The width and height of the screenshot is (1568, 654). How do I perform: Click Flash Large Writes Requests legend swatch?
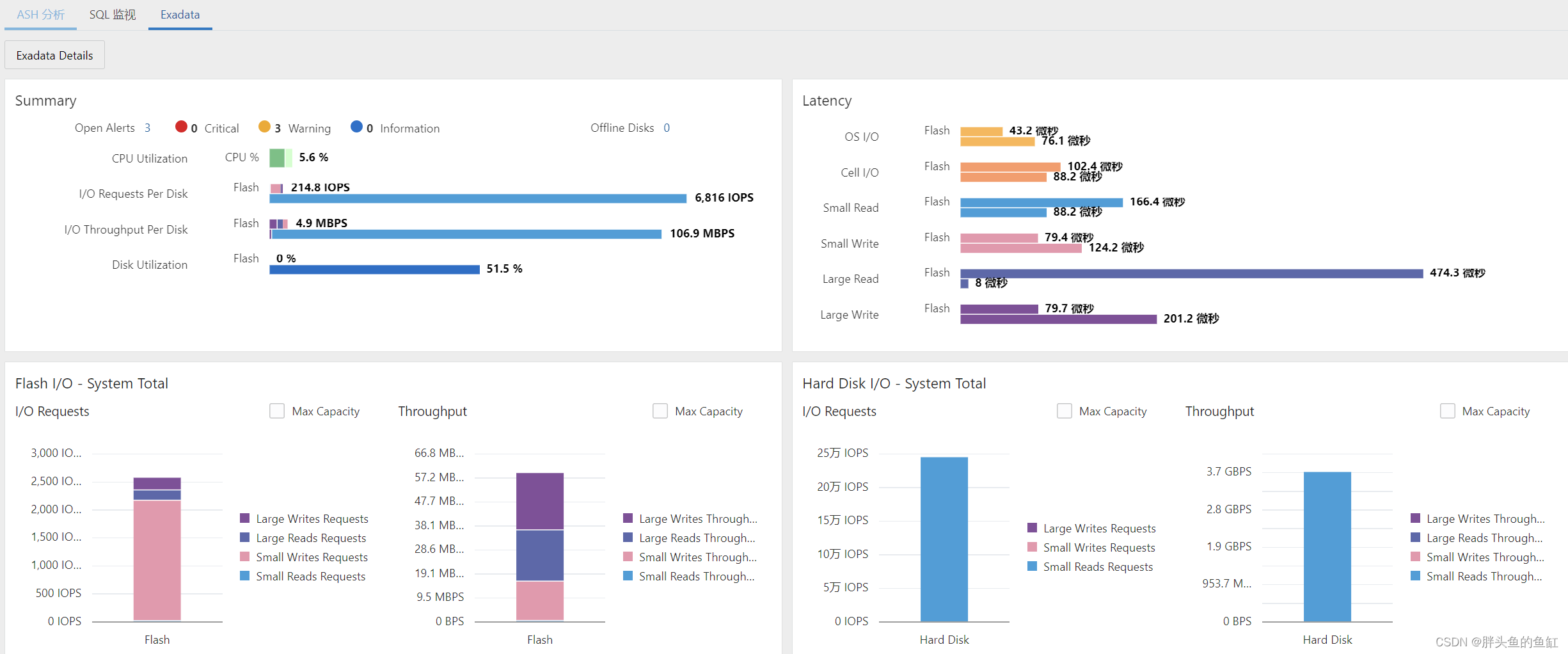click(x=244, y=518)
